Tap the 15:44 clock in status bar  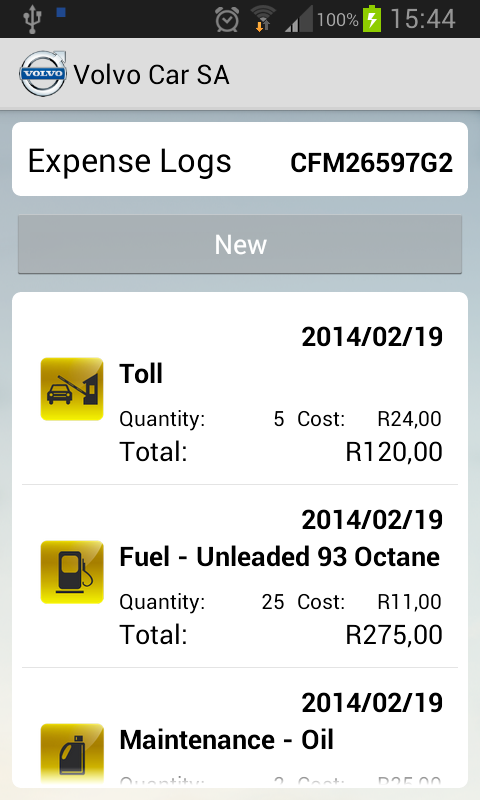pyautogui.click(x=423, y=19)
